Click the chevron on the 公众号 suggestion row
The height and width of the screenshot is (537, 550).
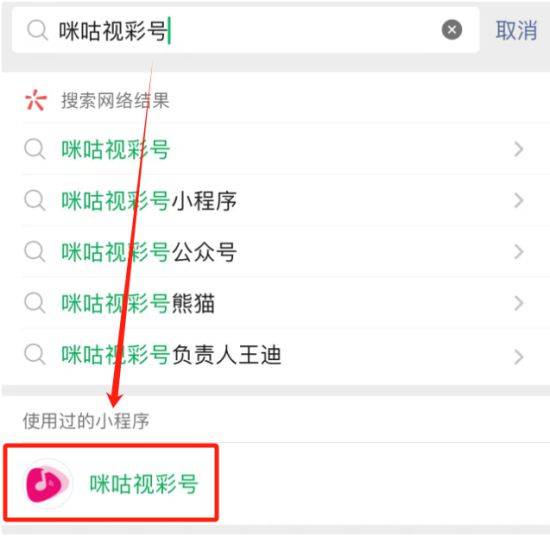[519, 252]
